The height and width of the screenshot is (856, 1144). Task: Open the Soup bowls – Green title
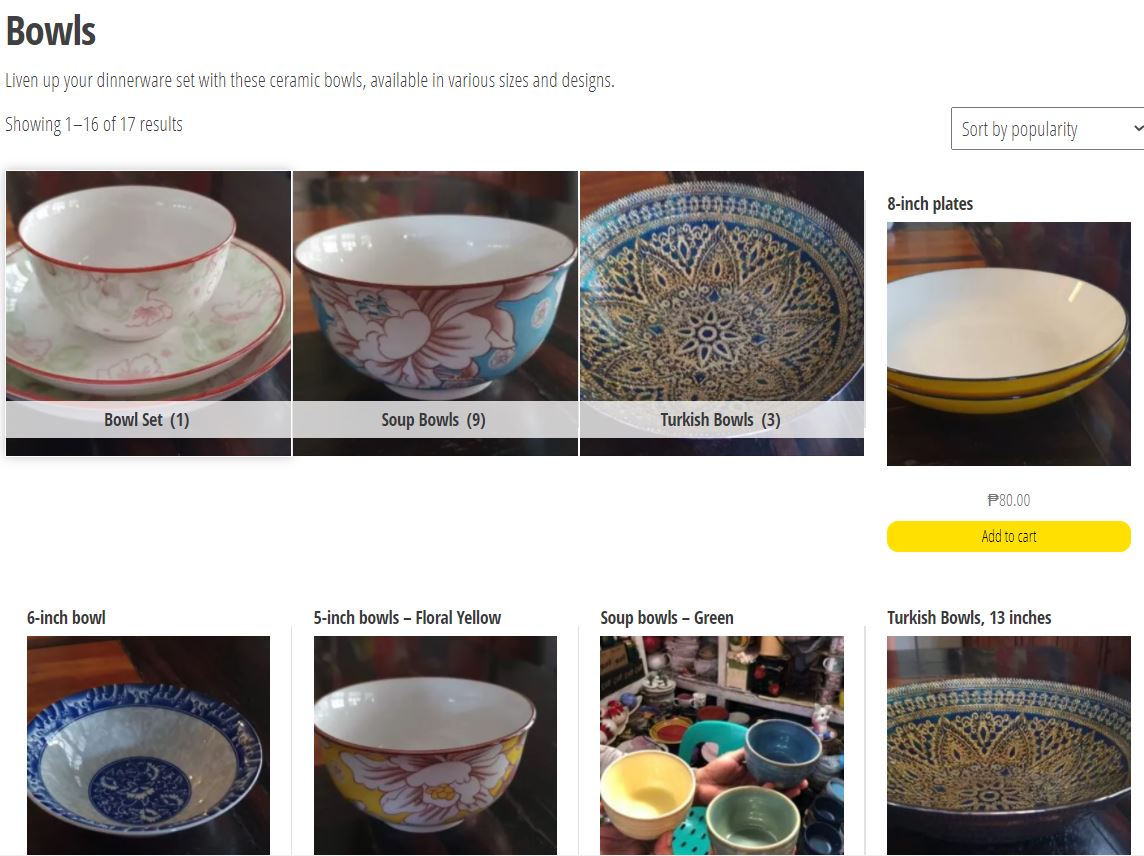[667, 618]
